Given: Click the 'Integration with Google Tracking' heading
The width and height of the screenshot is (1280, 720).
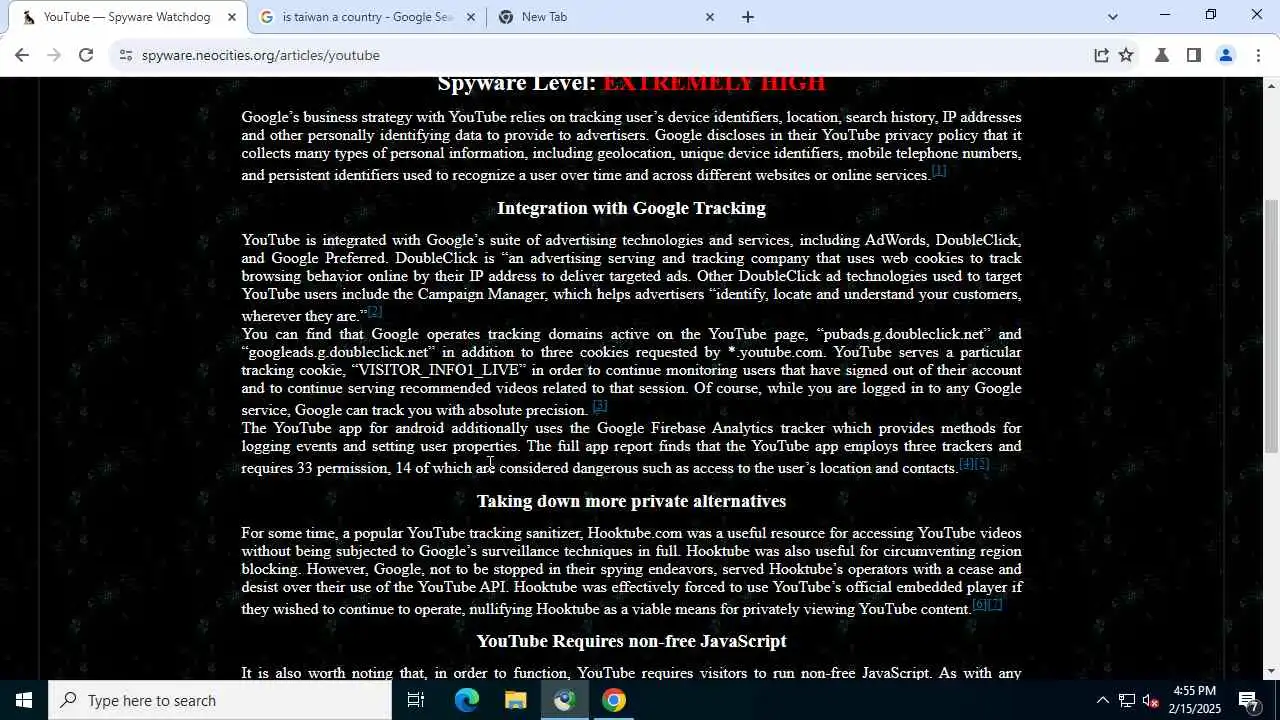Looking at the screenshot, I should (631, 208).
